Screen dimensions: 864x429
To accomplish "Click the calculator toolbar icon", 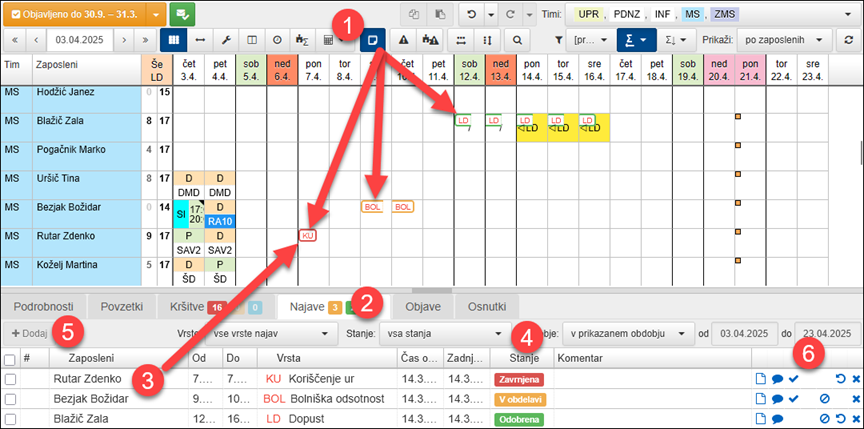I will 328,40.
